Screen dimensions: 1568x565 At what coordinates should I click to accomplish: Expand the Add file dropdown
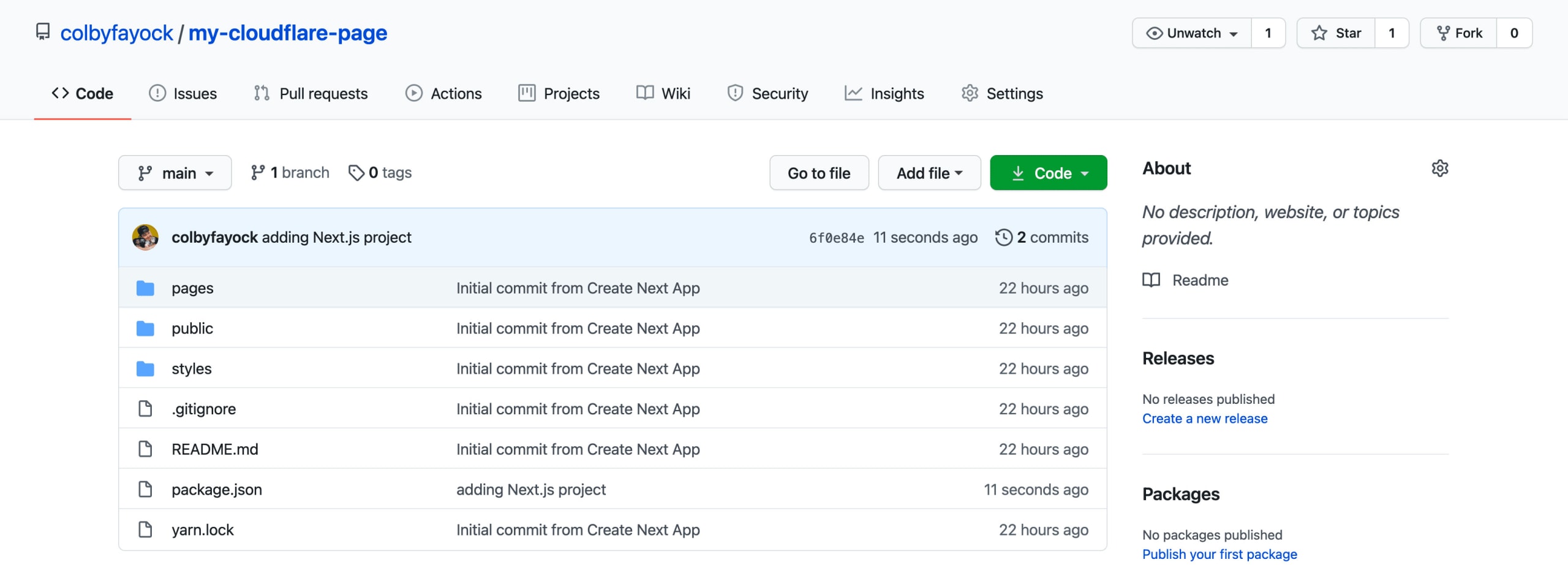(929, 173)
